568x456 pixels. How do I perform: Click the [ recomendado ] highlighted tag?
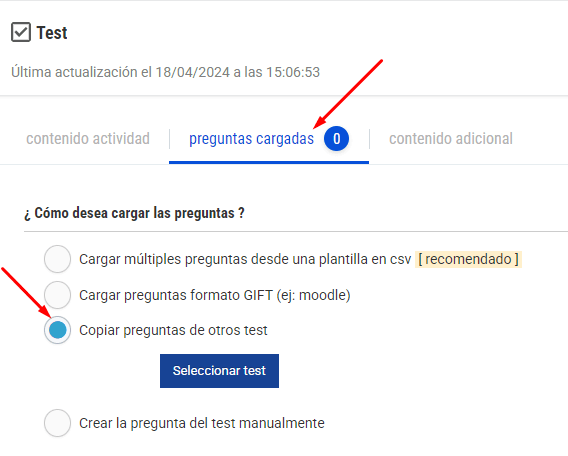[468, 259]
